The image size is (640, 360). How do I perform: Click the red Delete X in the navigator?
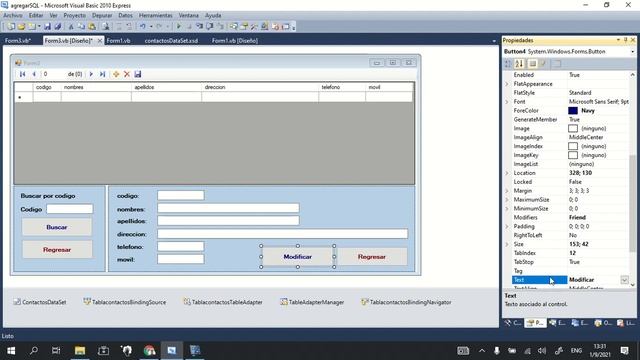coord(127,74)
